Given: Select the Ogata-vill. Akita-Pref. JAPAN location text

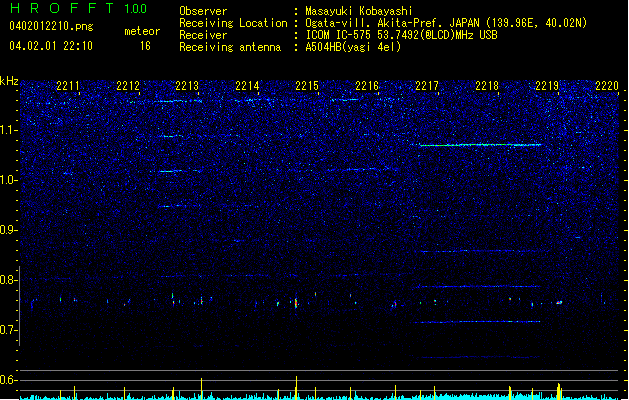Looking at the screenshot, I should point(446,23).
